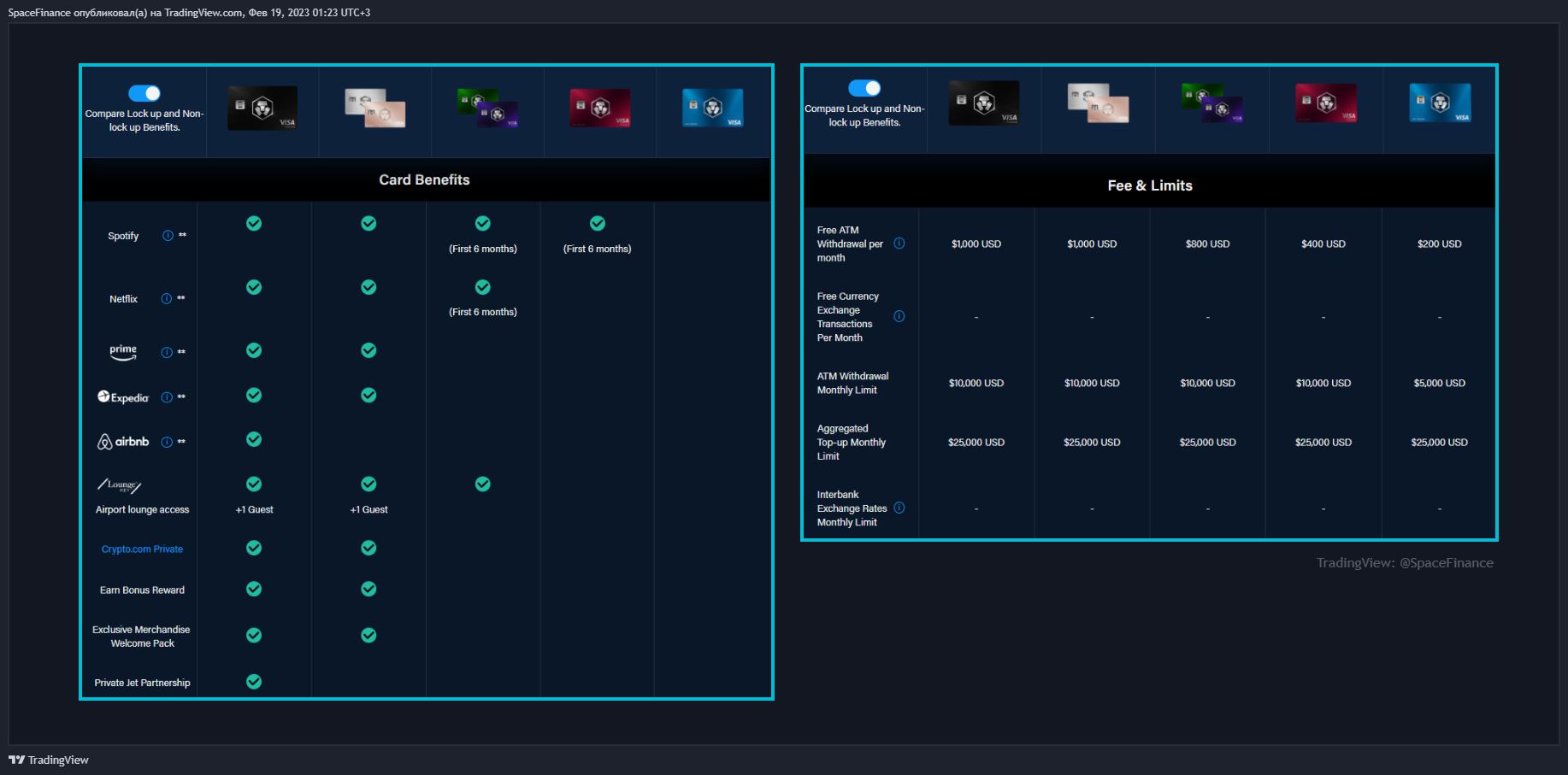Click Airport lounge access label
This screenshot has height=775, width=1568.
[x=142, y=509]
